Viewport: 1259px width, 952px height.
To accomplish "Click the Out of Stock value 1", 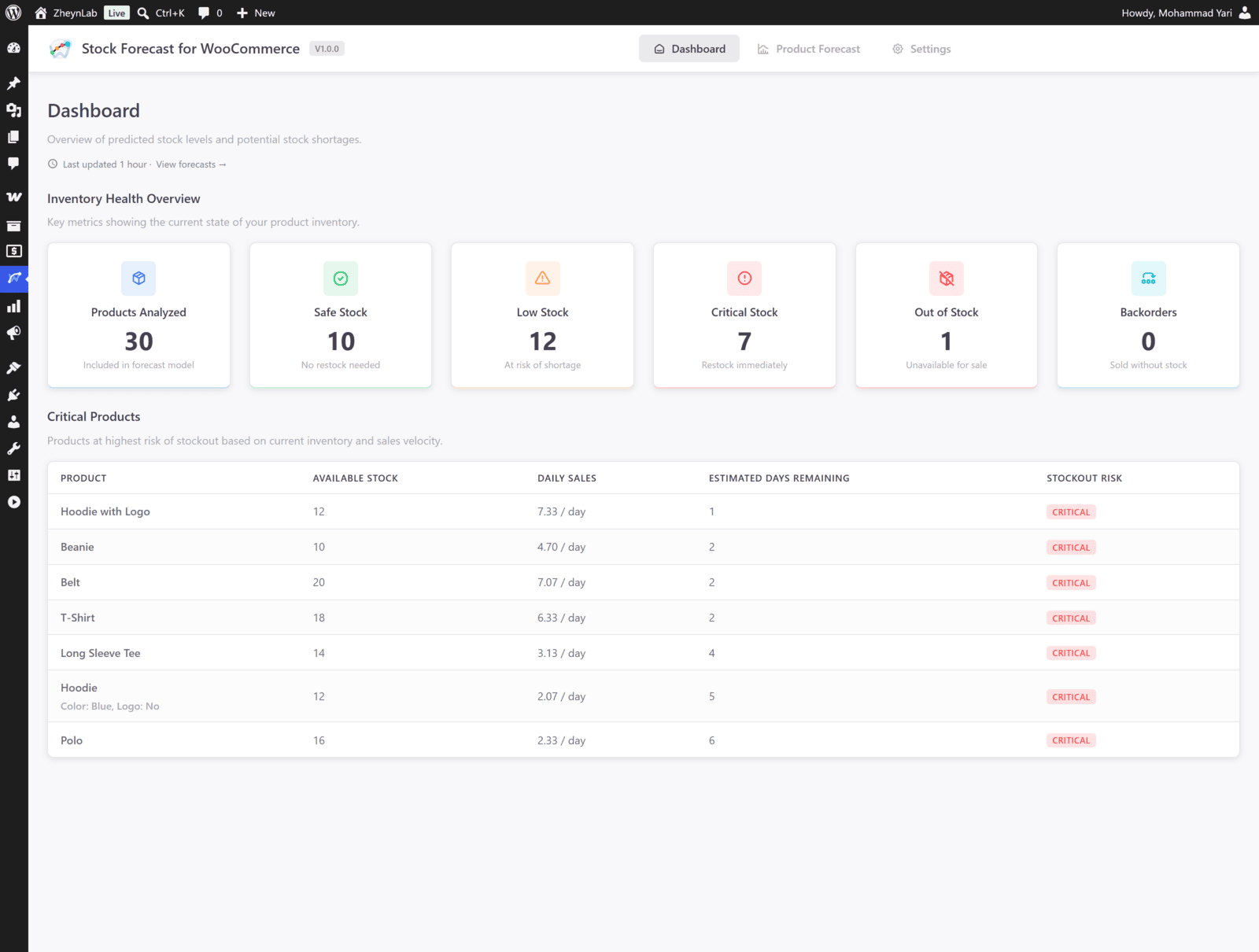I will click(x=947, y=341).
